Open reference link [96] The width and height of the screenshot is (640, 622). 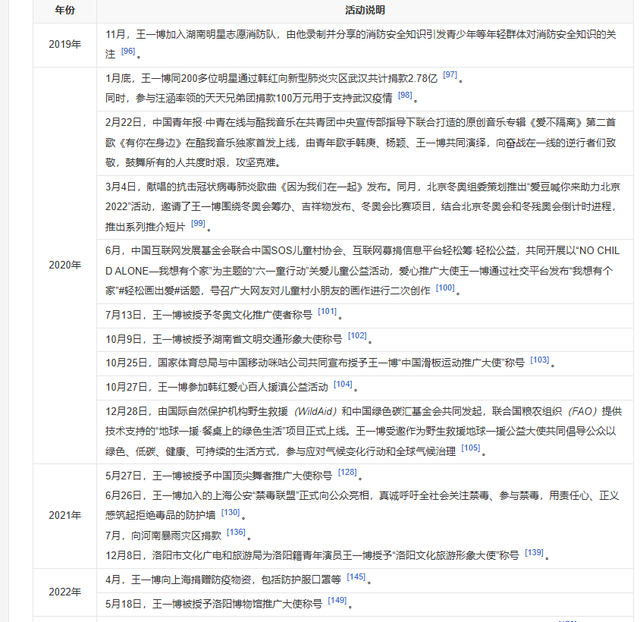128,51
